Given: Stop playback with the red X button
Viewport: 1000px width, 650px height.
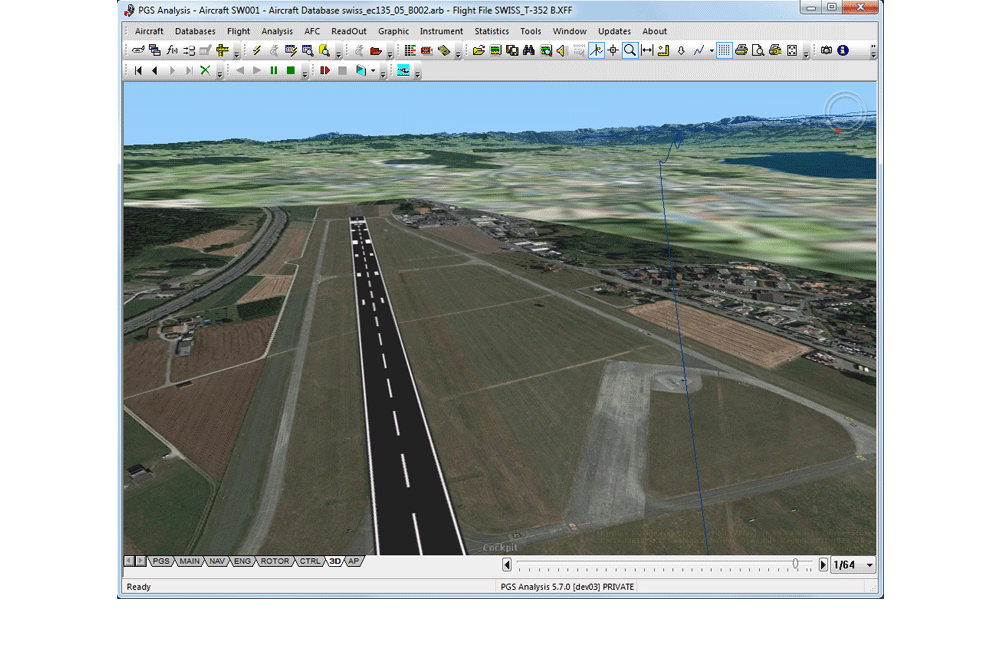Looking at the screenshot, I should tap(204, 70).
